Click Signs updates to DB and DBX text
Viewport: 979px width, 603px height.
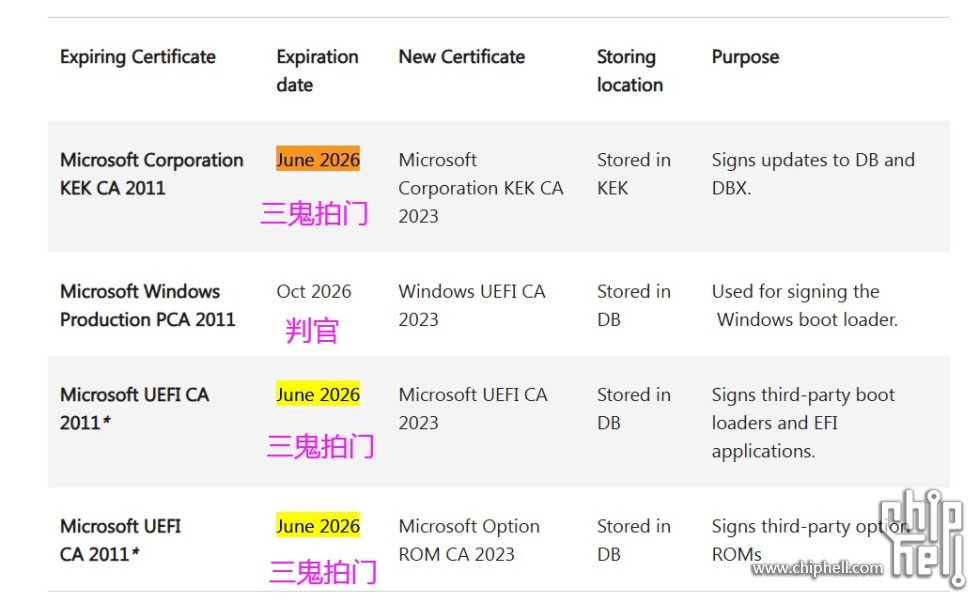(812, 174)
